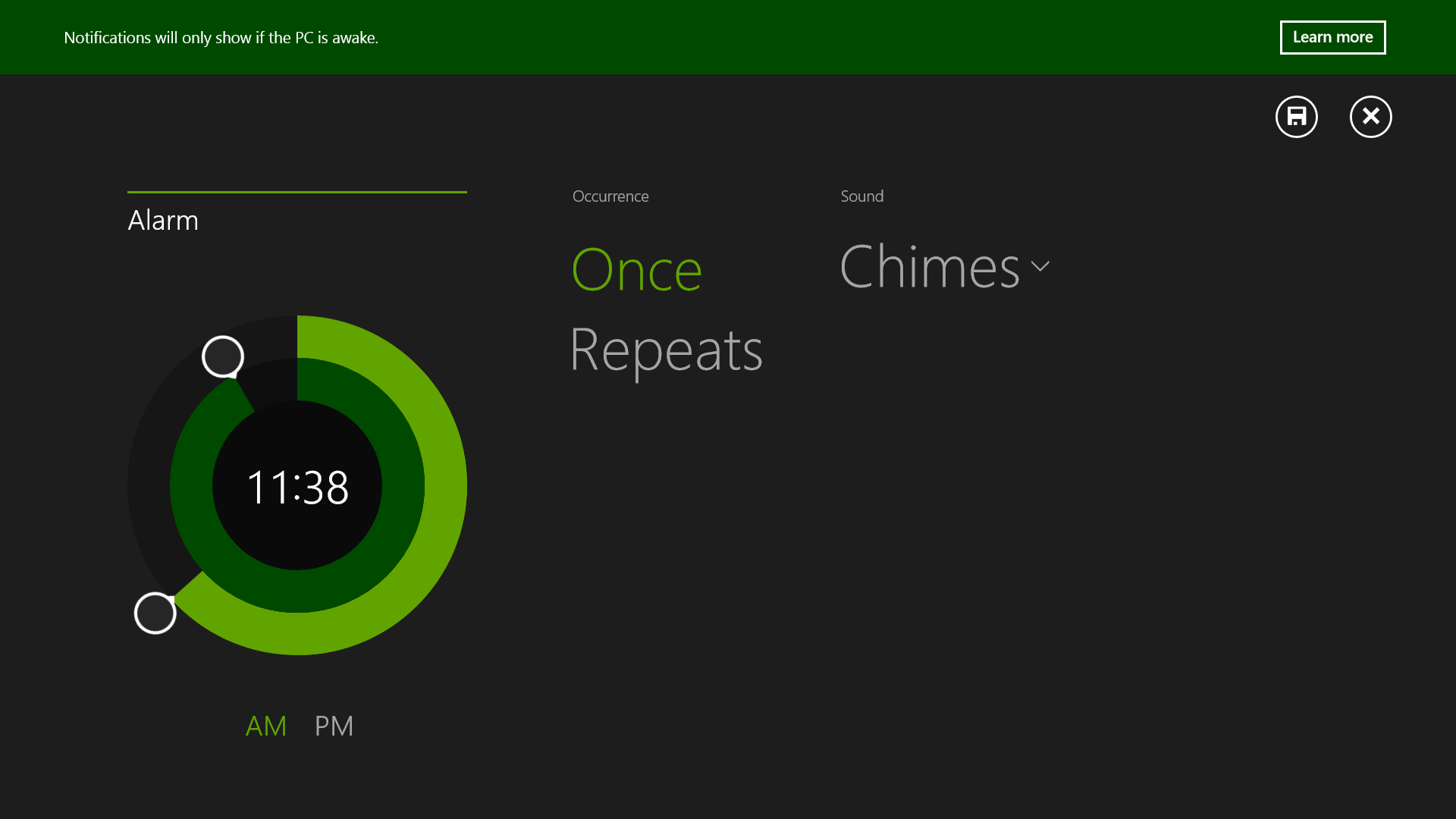
Task: Click the chevron arrow beside Chimes
Action: 1040,266
